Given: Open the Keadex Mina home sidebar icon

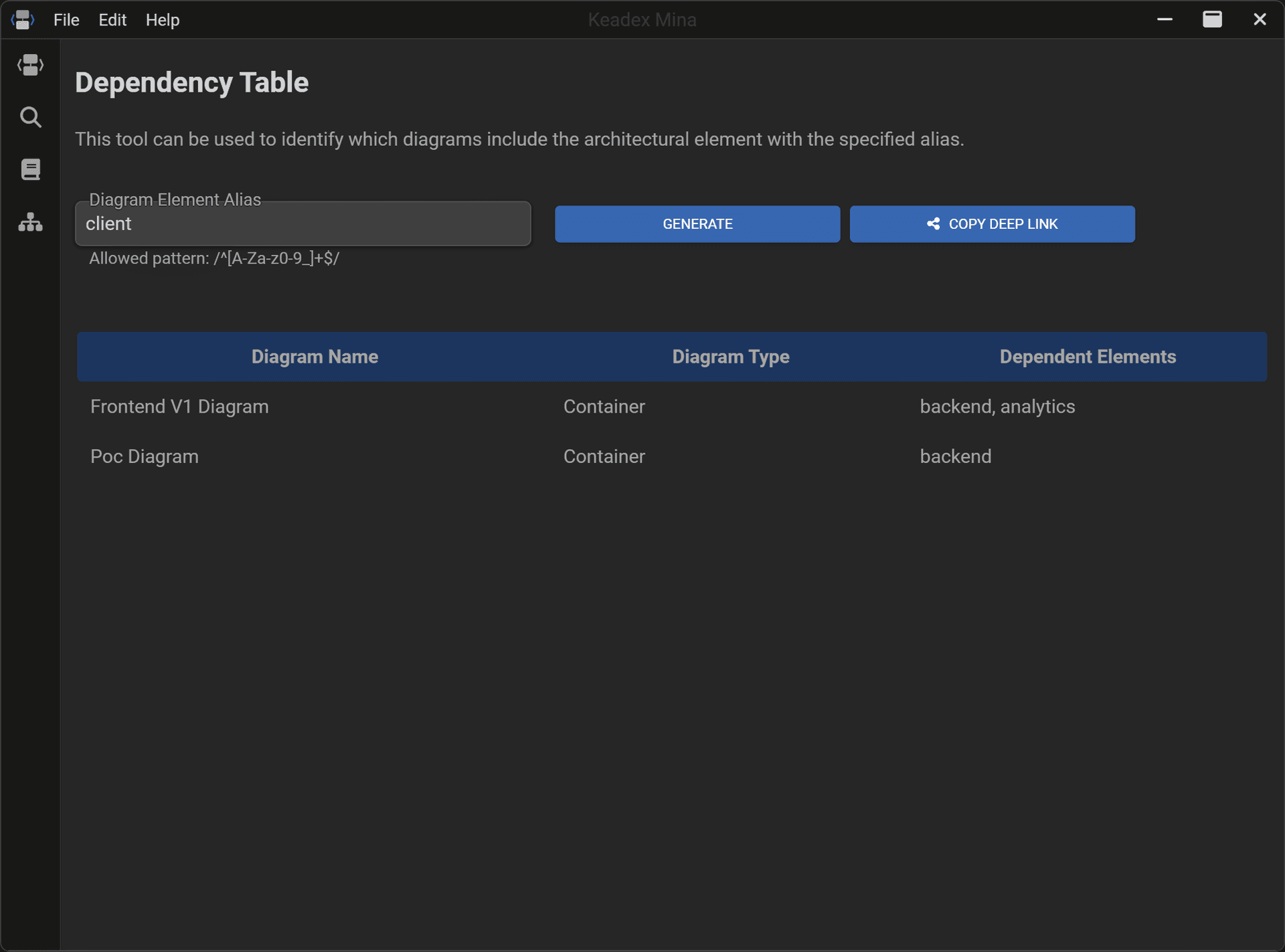Looking at the screenshot, I should (x=30, y=65).
